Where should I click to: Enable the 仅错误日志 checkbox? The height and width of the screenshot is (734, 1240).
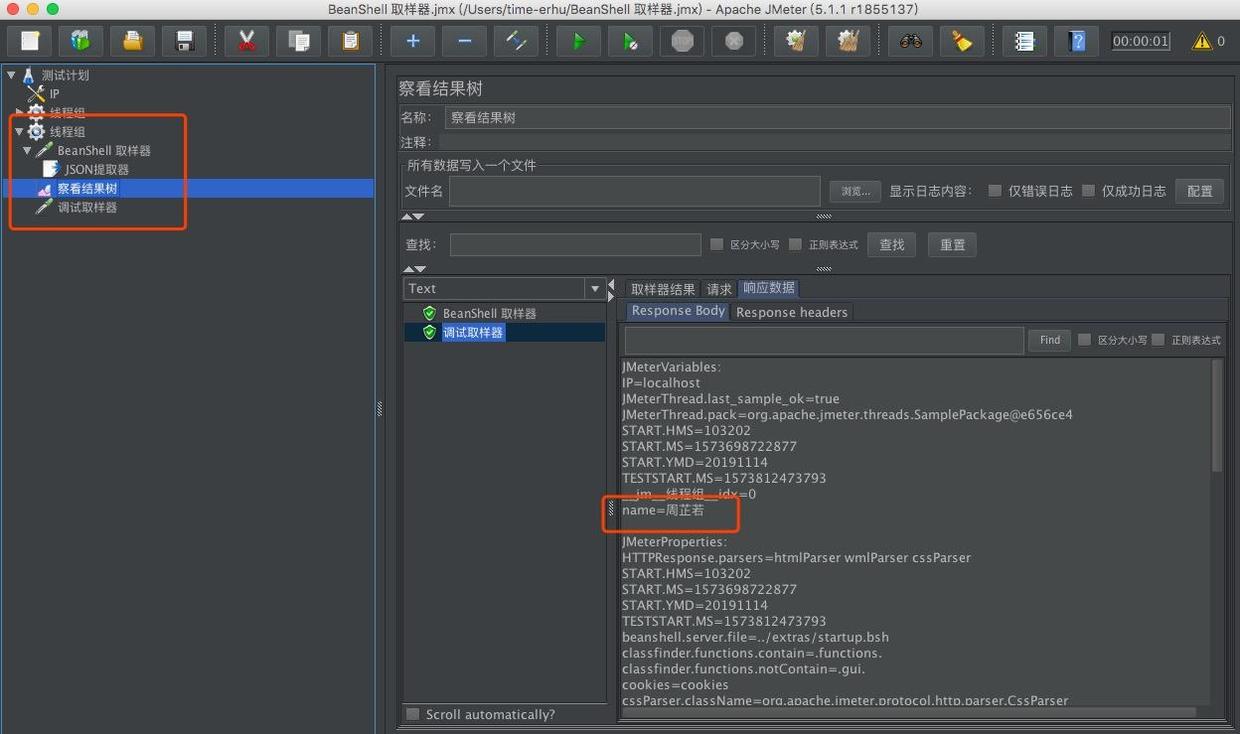click(x=994, y=190)
